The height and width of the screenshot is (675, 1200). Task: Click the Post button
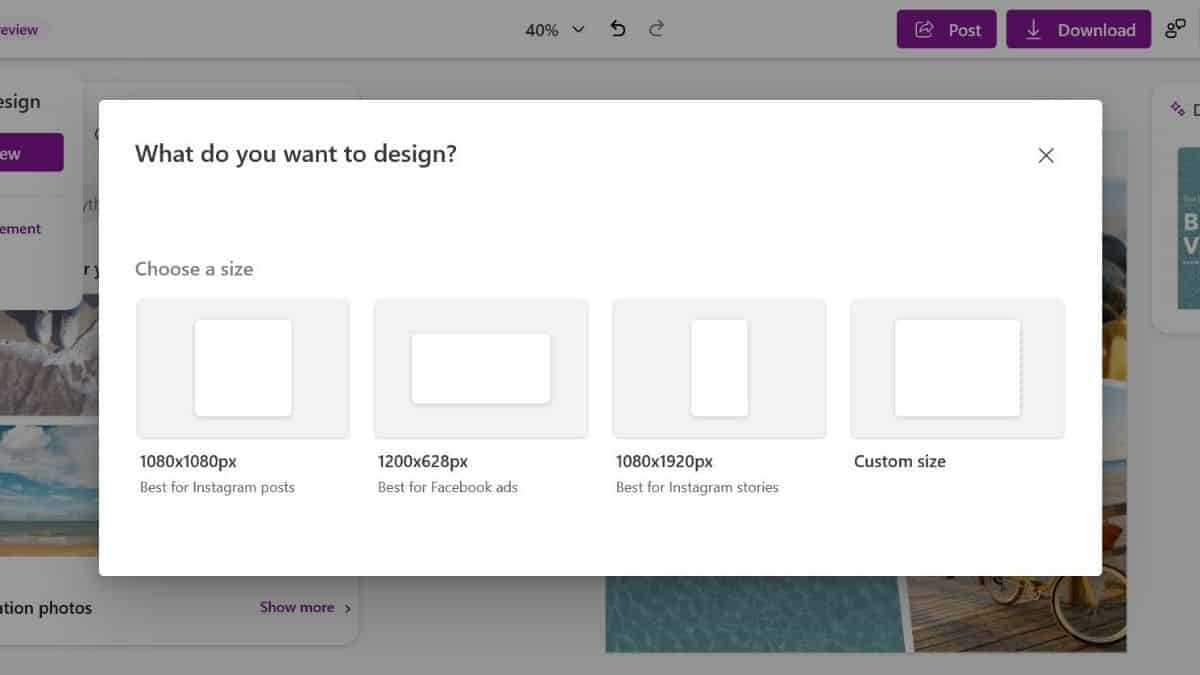[946, 29]
